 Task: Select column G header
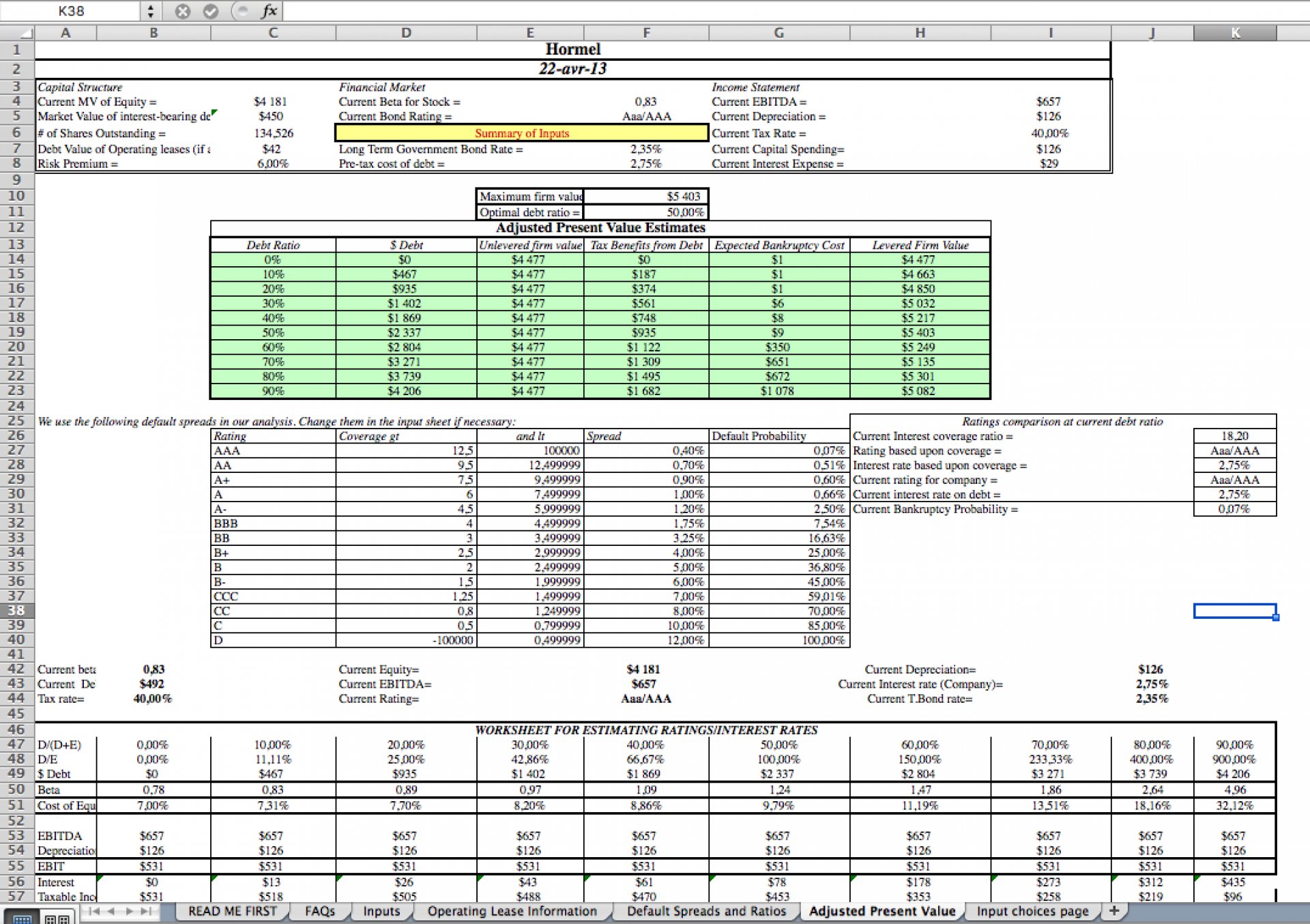[x=779, y=33]
